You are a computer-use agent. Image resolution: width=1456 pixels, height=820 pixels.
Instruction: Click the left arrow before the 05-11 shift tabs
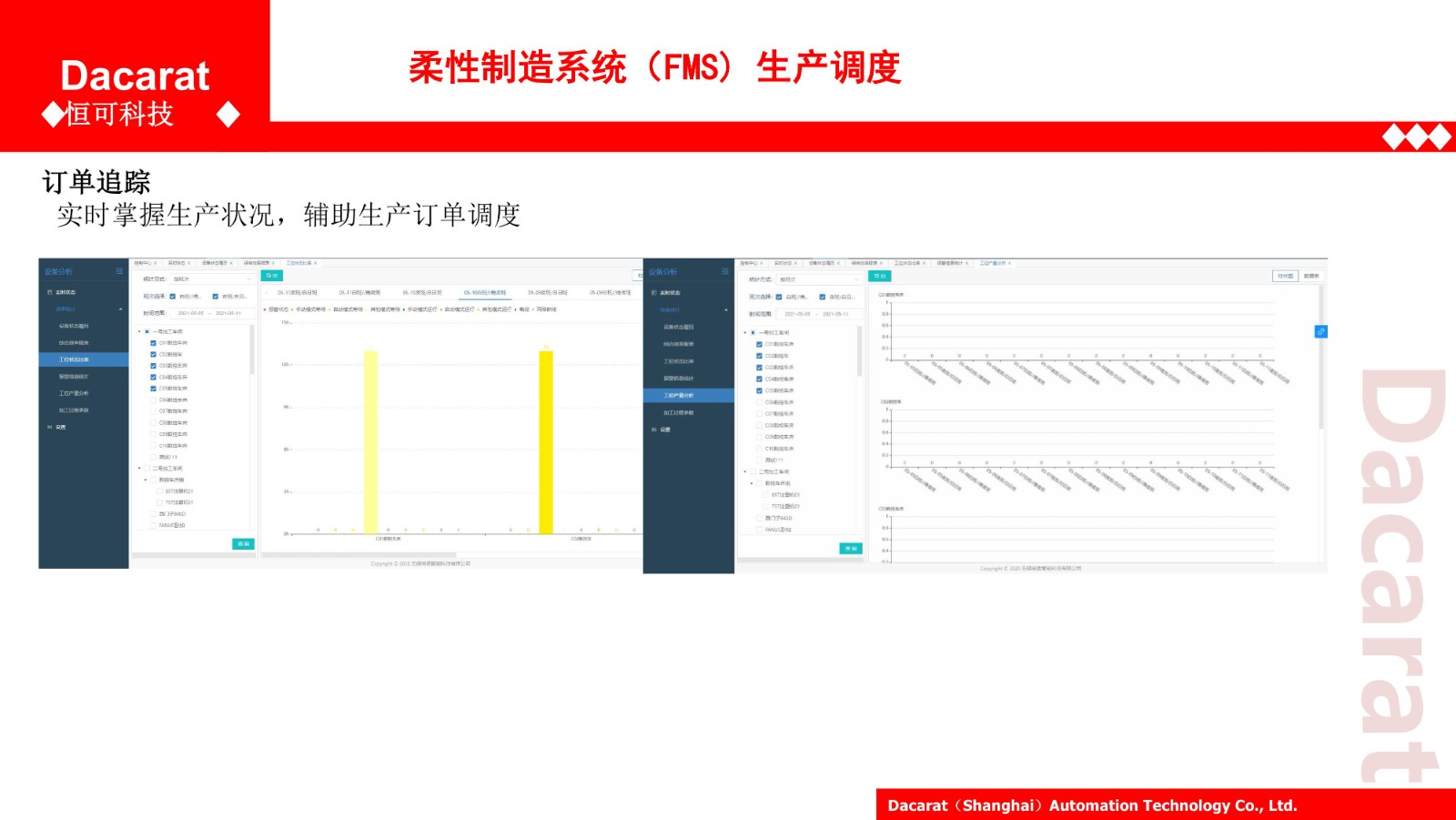267,293
